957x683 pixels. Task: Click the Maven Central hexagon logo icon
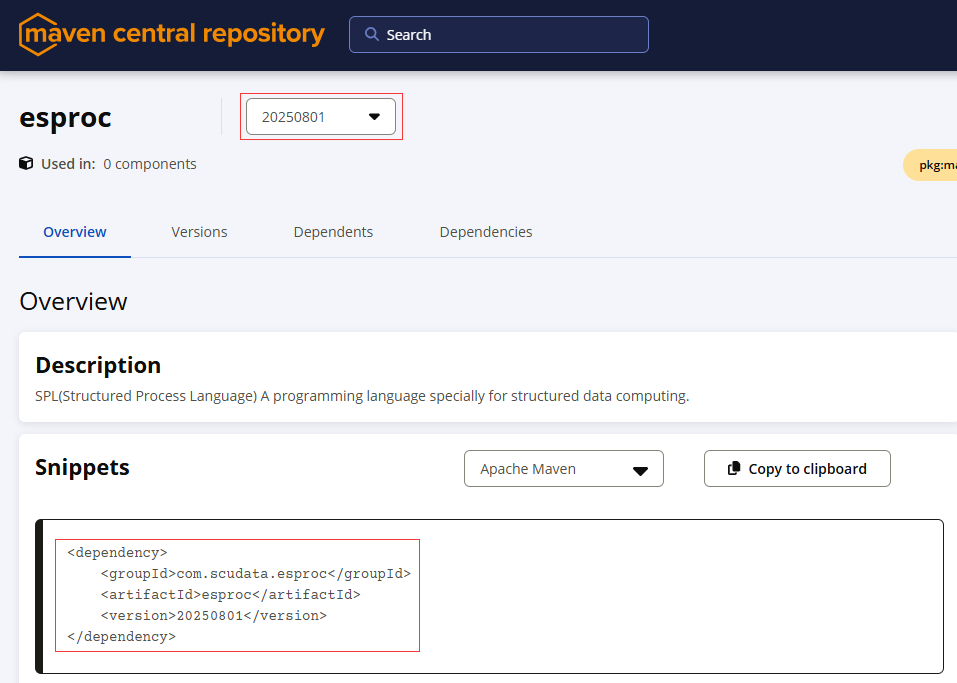[38, 34]
